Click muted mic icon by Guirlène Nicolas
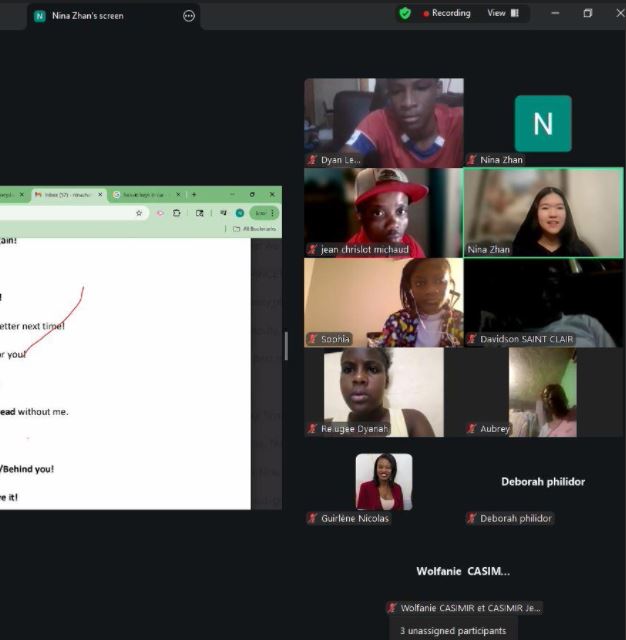This screenshot has height=640, width=626. click(312, 518)
